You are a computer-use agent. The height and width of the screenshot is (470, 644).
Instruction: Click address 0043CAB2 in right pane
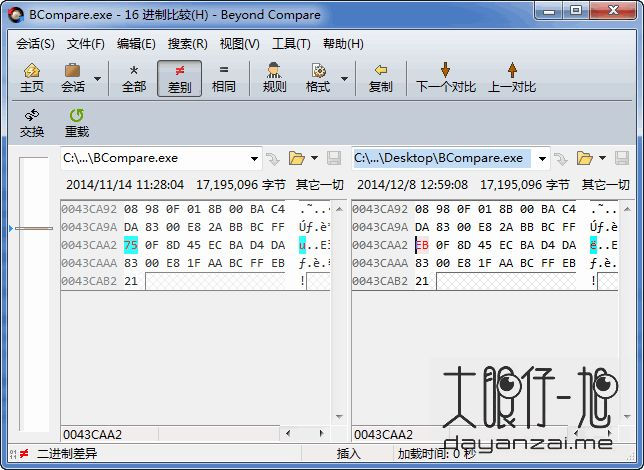(x=380, y=281)
